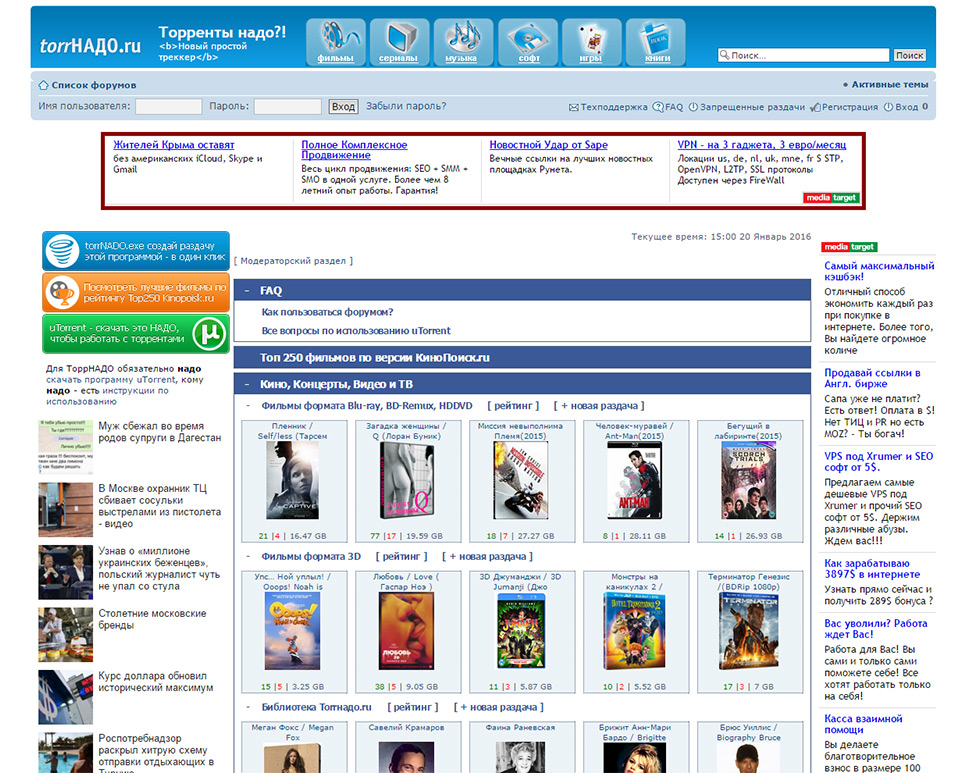Open VPS под Xrumer и SEO софт ad
The height and width of the screenshot is (773, 958).
click(879, 461)
